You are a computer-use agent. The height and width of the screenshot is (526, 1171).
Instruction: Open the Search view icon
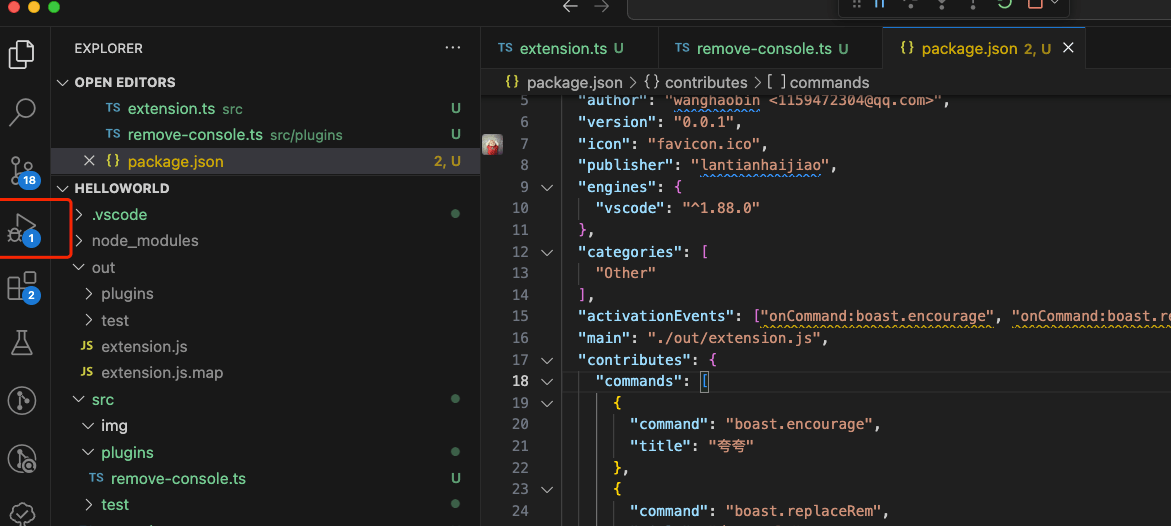[x=22, y=112]
